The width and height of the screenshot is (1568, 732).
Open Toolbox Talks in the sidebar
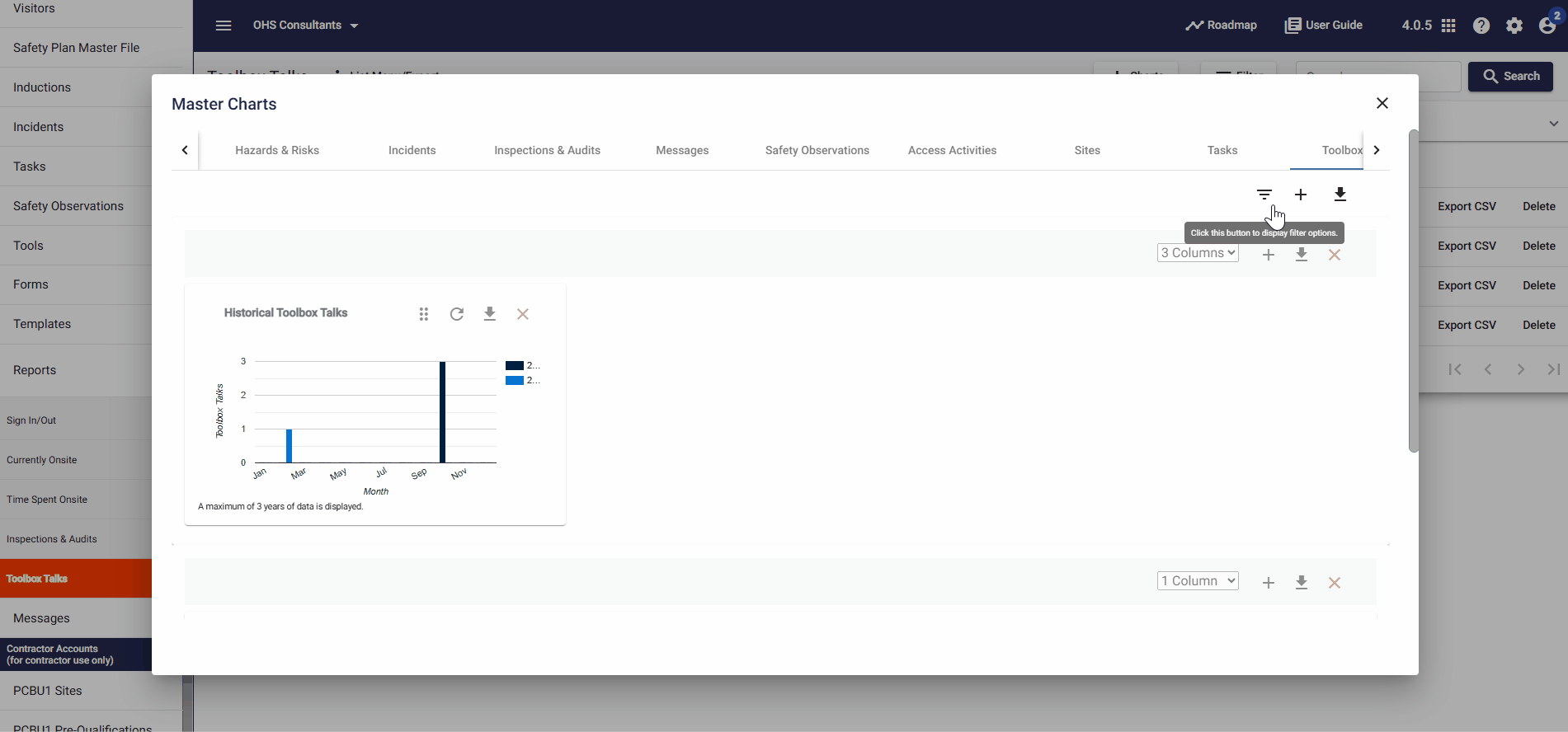tap(76, 579)
